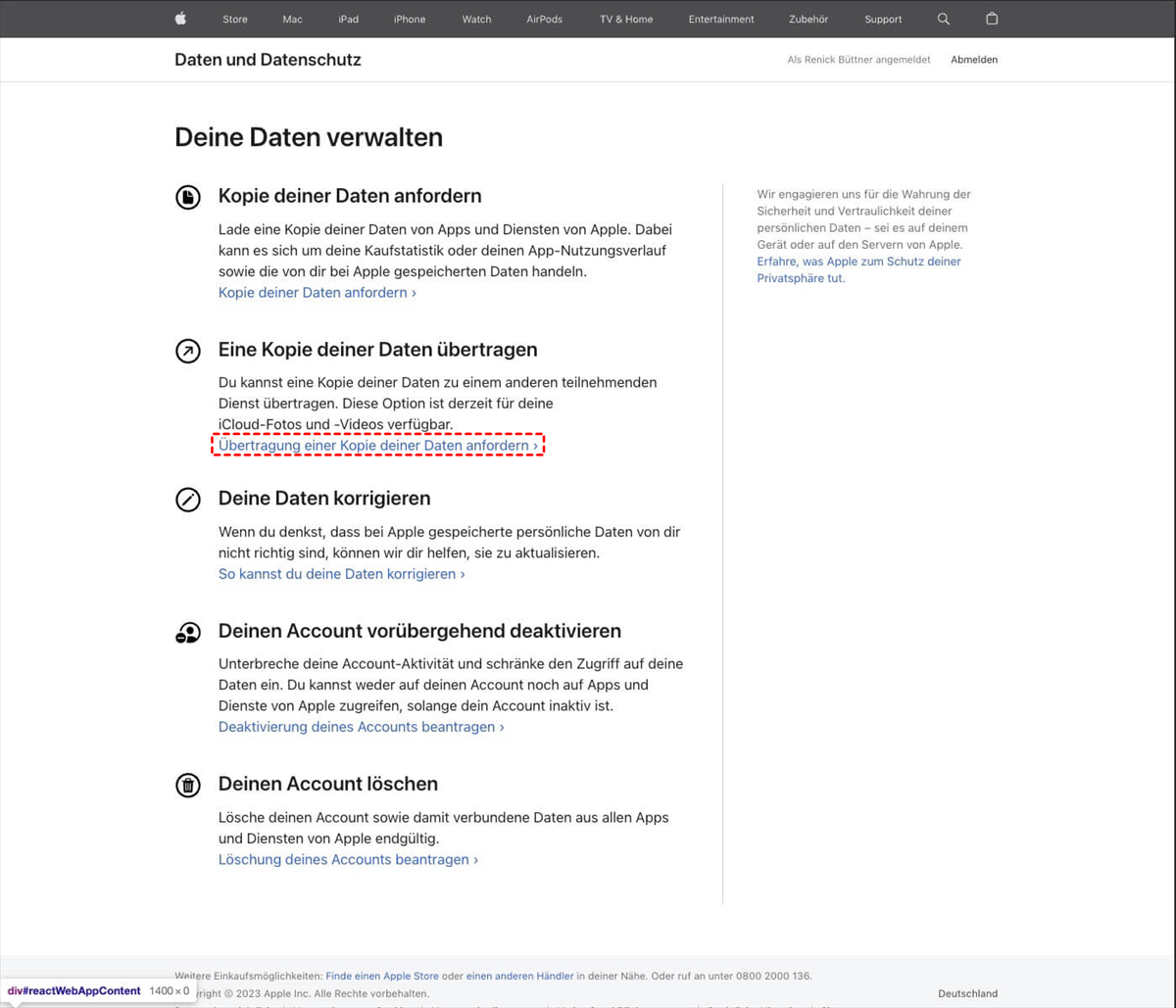Open the AirPods menu item
Image resolution: width=1176 pixels, height=1008 pixels.
[x=544, y=20]
